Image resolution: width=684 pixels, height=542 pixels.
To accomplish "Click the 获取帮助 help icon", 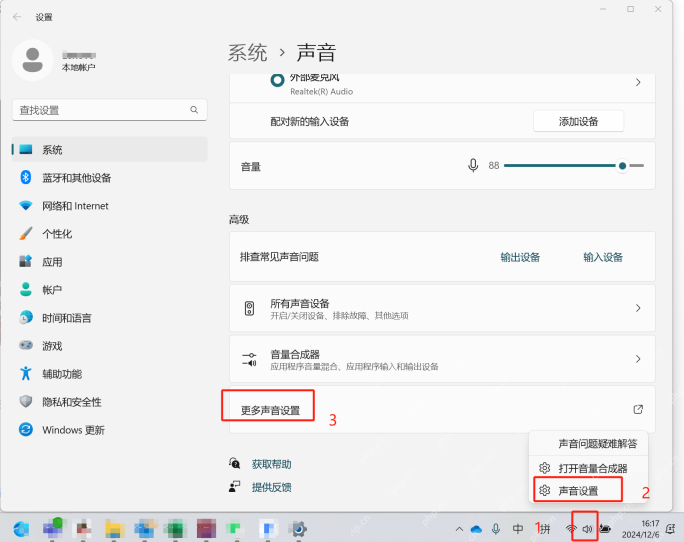I will 235,463.
